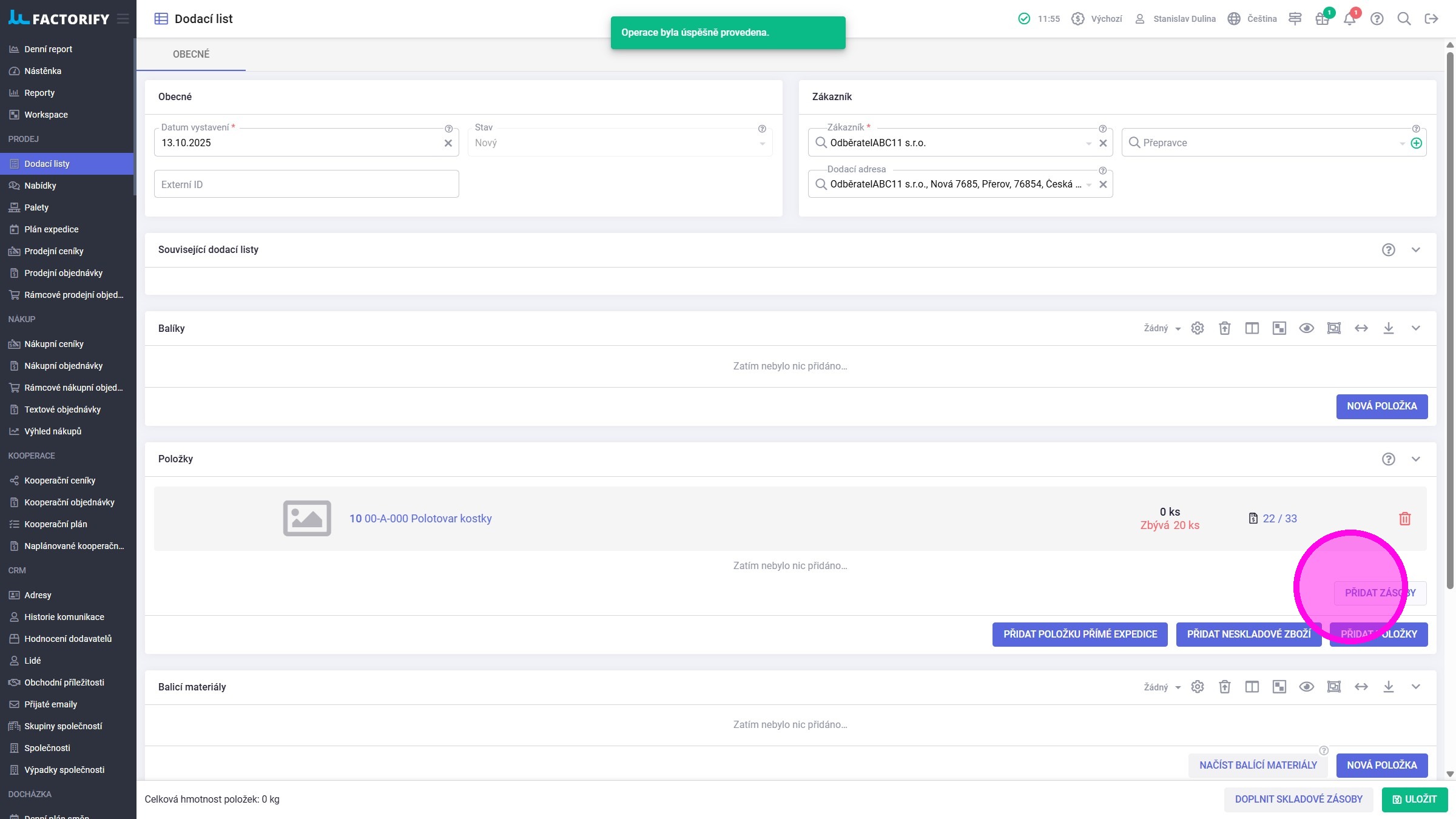The width and height of the screenshot is (1456, 819).
Task: Click the download icon in Balíky toolbar
Action: [1388, 328]
